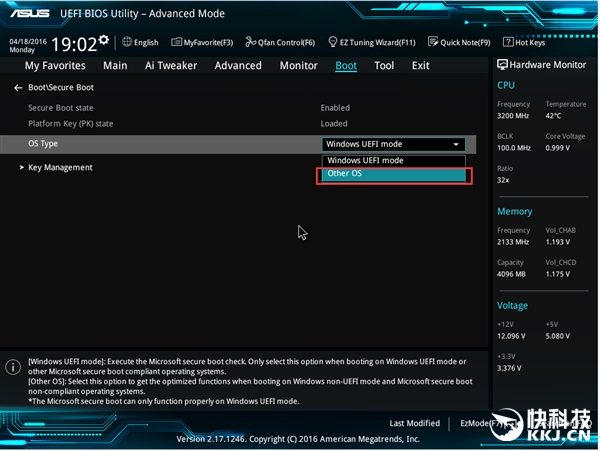Select Other OS from the dropdown list
This screenshot has height=451, width=600.
pyautogui.click(x=394, y=174)
